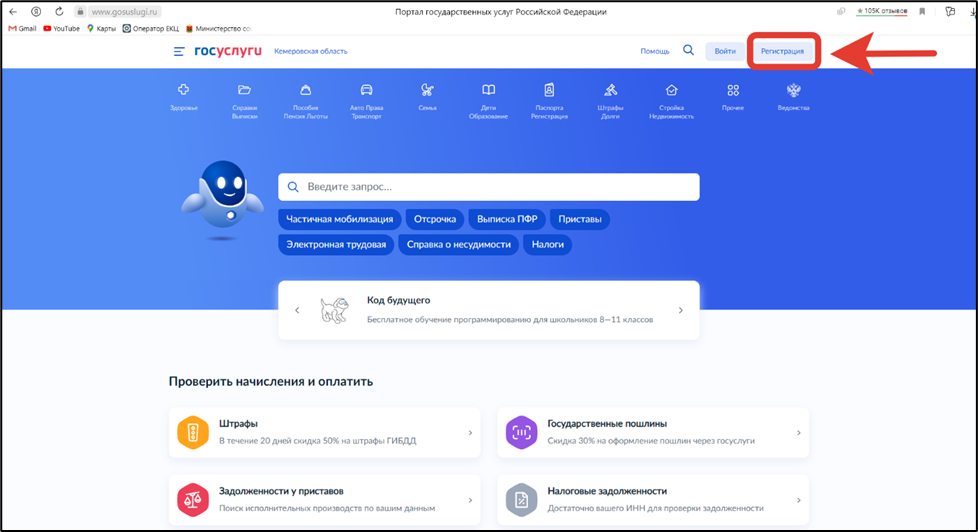Click the Задолженности у приставов title

pyautogui.click(x=281, y=491)
